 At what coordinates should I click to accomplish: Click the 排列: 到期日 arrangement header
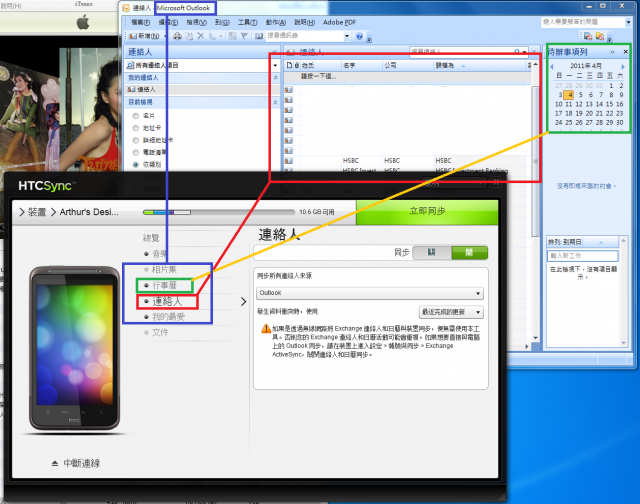[x=582, y=242]
